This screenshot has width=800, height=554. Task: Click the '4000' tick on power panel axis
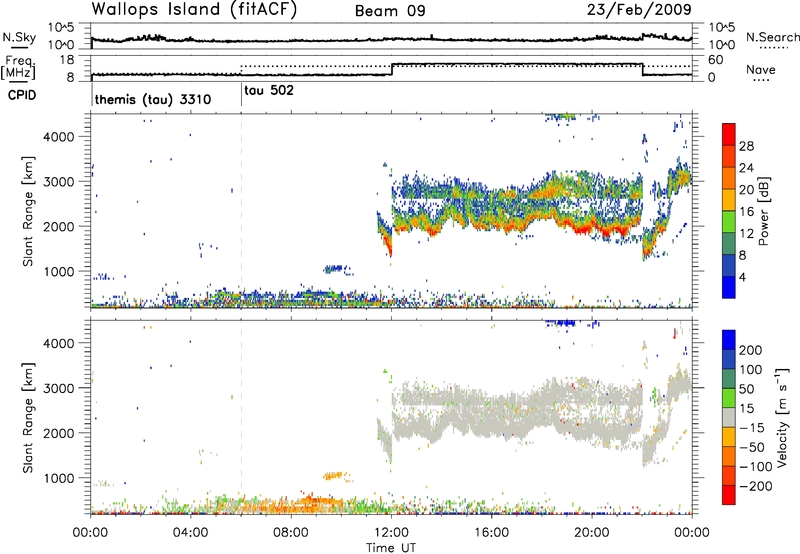[x=59, y=137]
